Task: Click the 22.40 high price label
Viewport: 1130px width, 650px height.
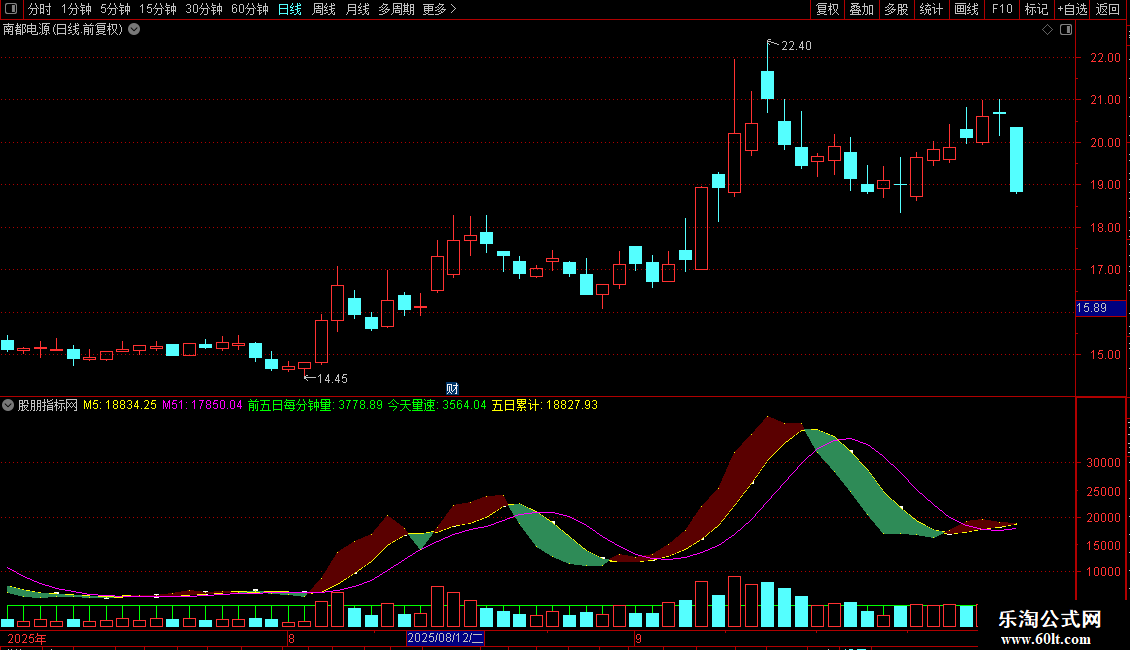Action: (x=796, y=46)
